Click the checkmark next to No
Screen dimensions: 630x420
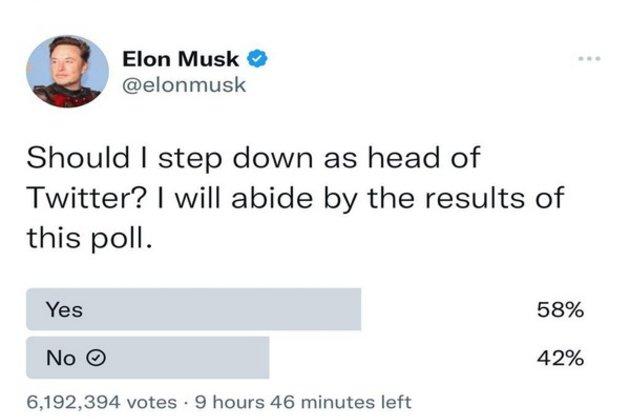[96, 357]
